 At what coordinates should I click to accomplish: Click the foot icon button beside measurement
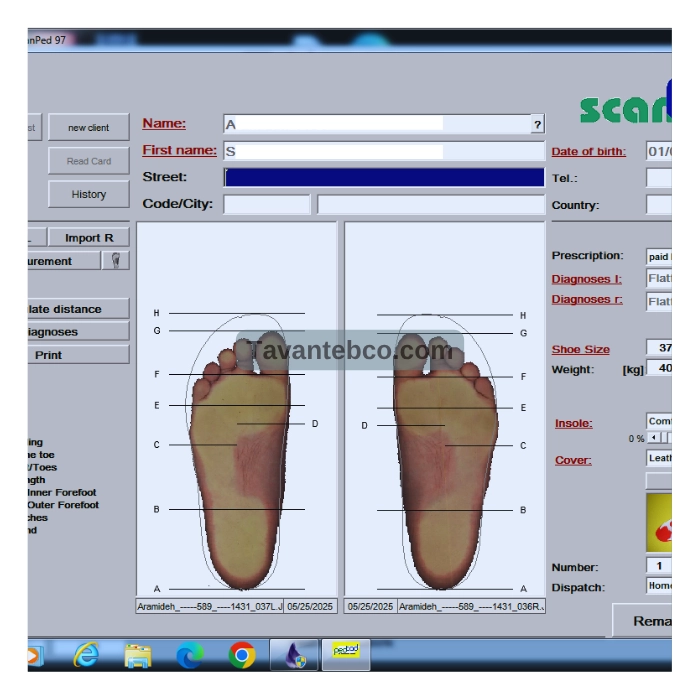pos(116,261)
